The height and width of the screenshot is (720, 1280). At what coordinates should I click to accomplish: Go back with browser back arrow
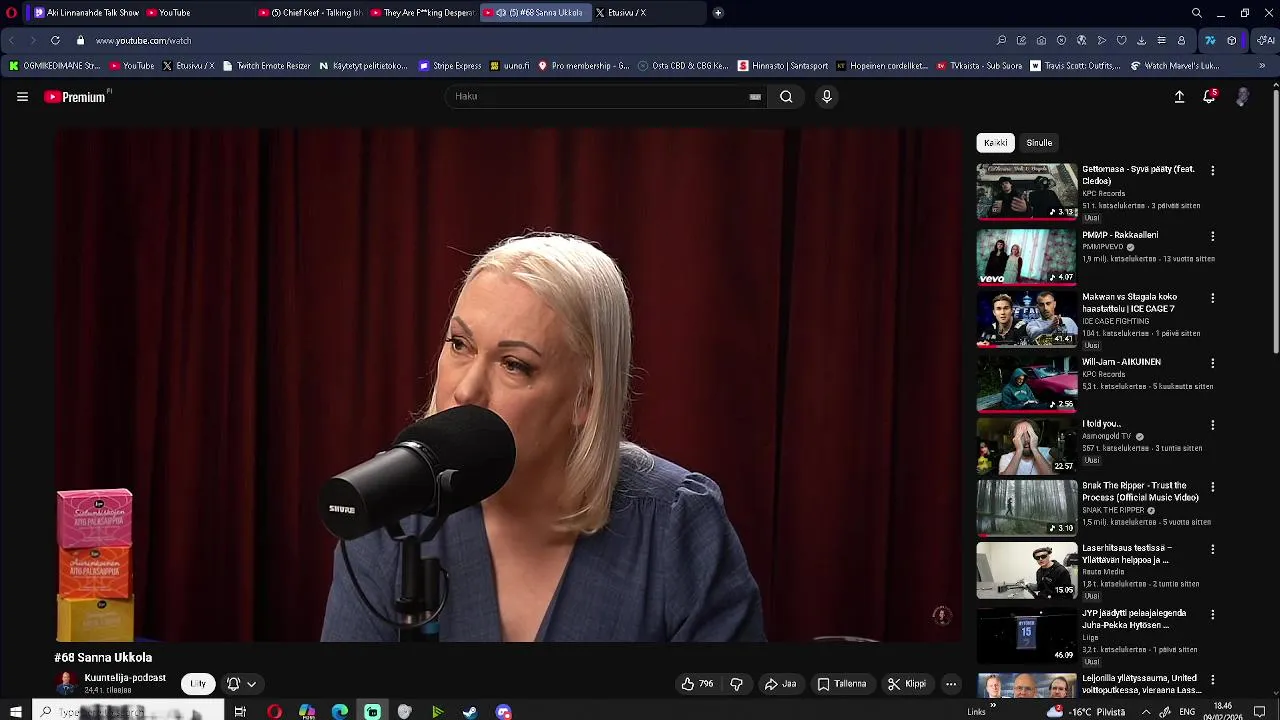tap(11, 41)
